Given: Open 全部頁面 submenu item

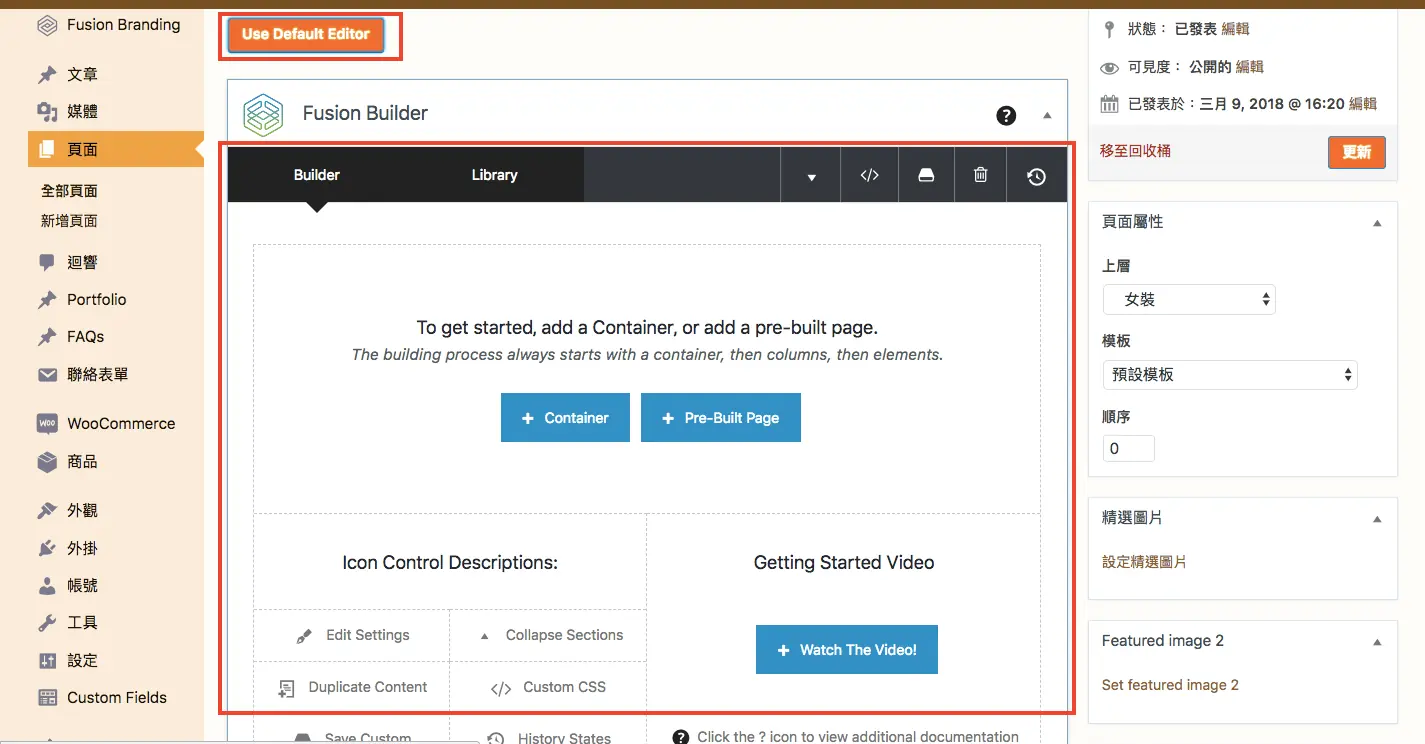Looking at the screenshot, I should [x=69, y=191].
